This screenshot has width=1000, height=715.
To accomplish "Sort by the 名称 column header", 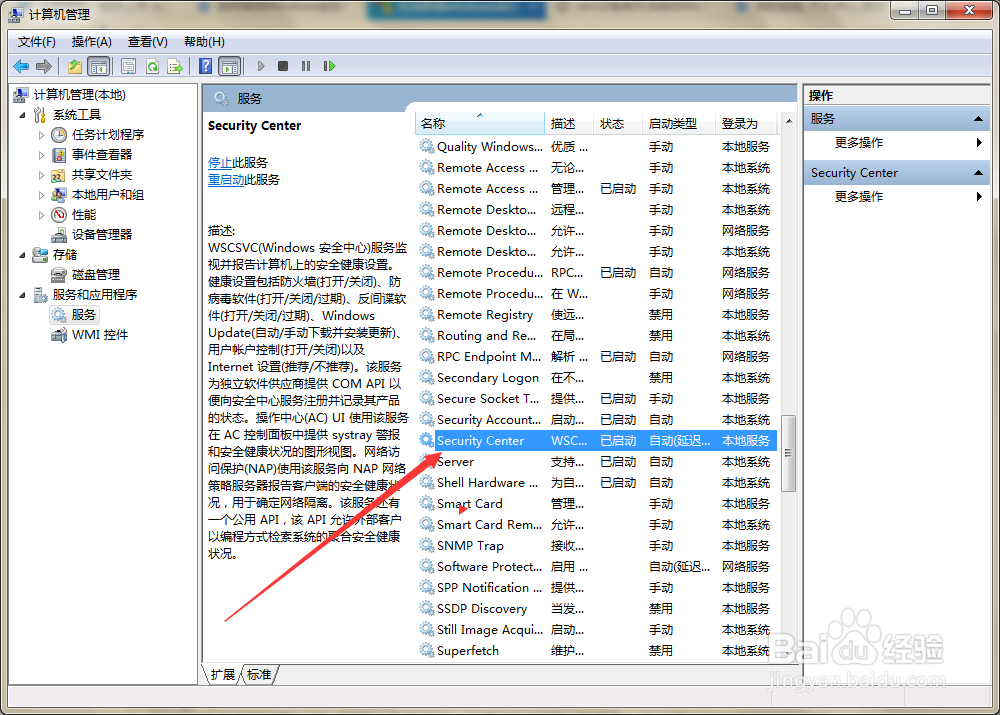I will (480, 123).
